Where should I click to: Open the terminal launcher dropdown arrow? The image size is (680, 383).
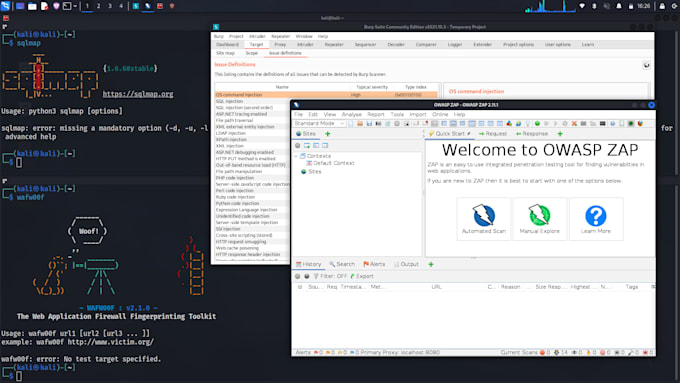point(75,6)
